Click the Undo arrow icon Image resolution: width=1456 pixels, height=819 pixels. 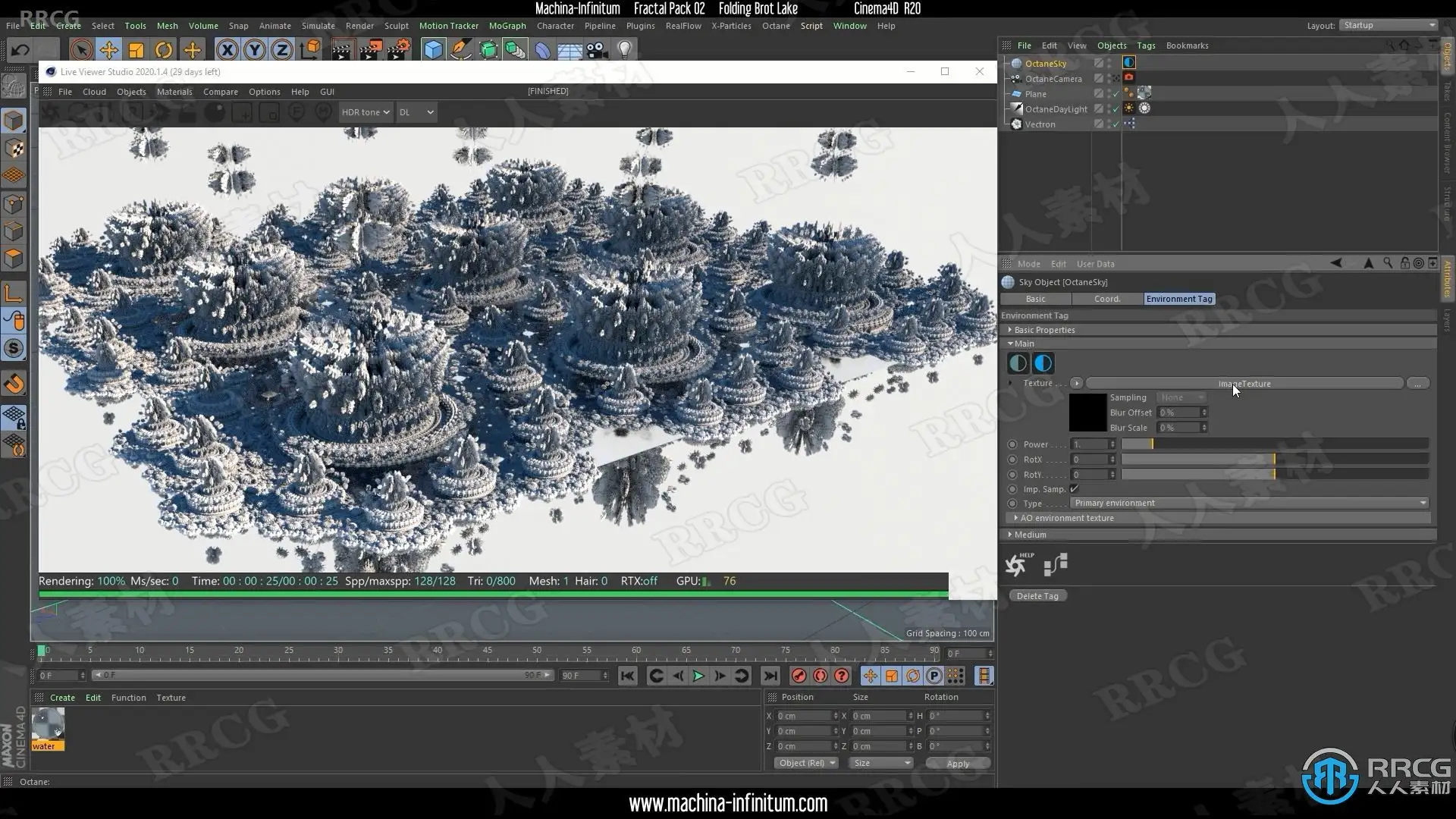click(20, 50)
